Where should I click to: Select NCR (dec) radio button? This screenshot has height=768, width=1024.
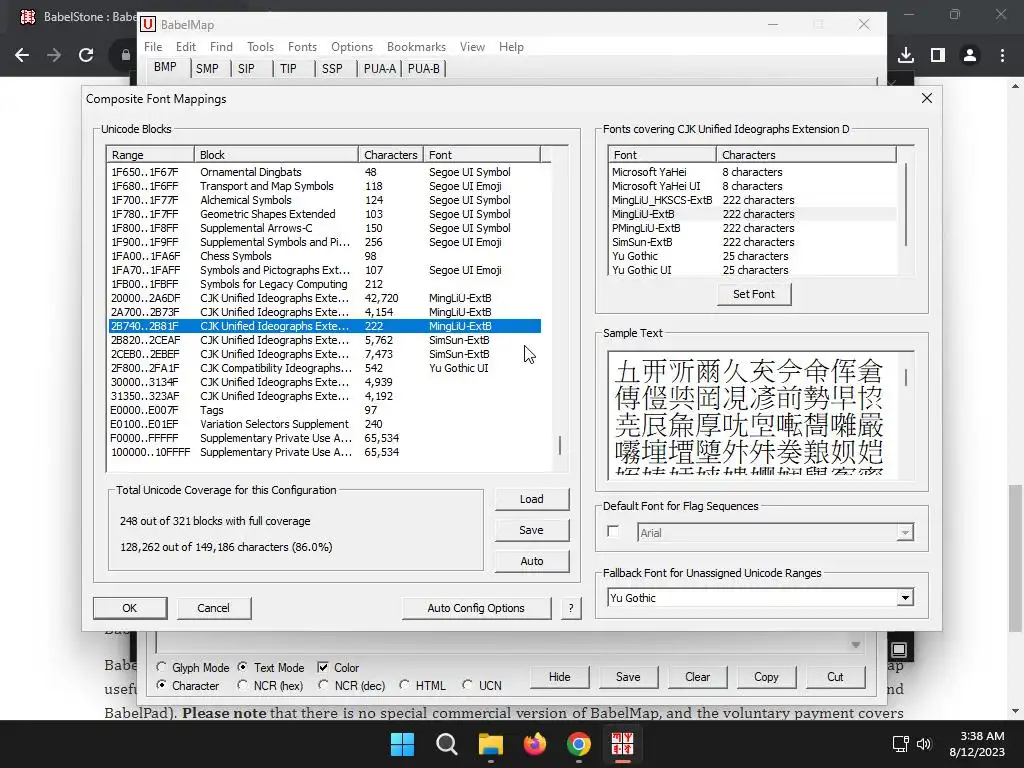[323, 686]
